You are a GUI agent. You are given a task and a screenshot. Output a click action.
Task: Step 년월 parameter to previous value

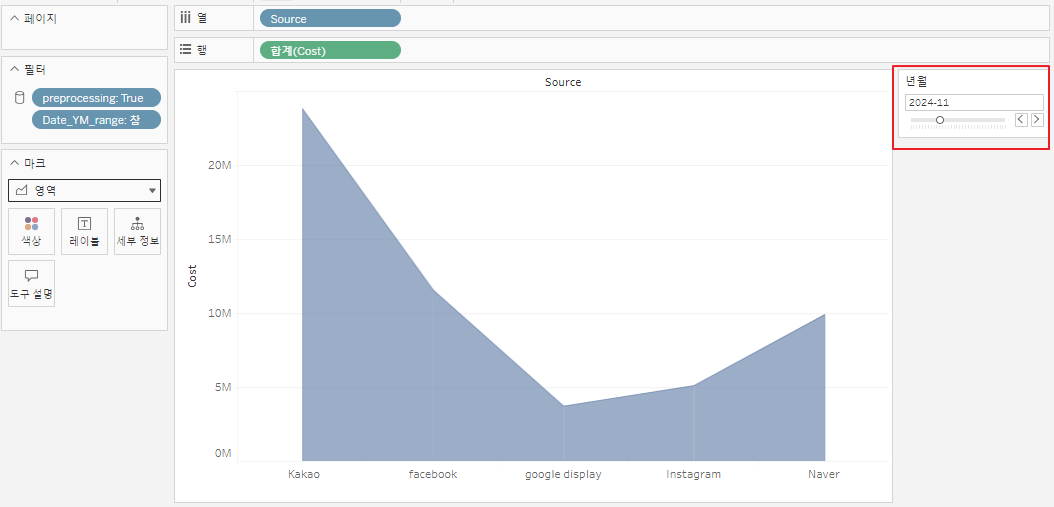click(1021, 120)
